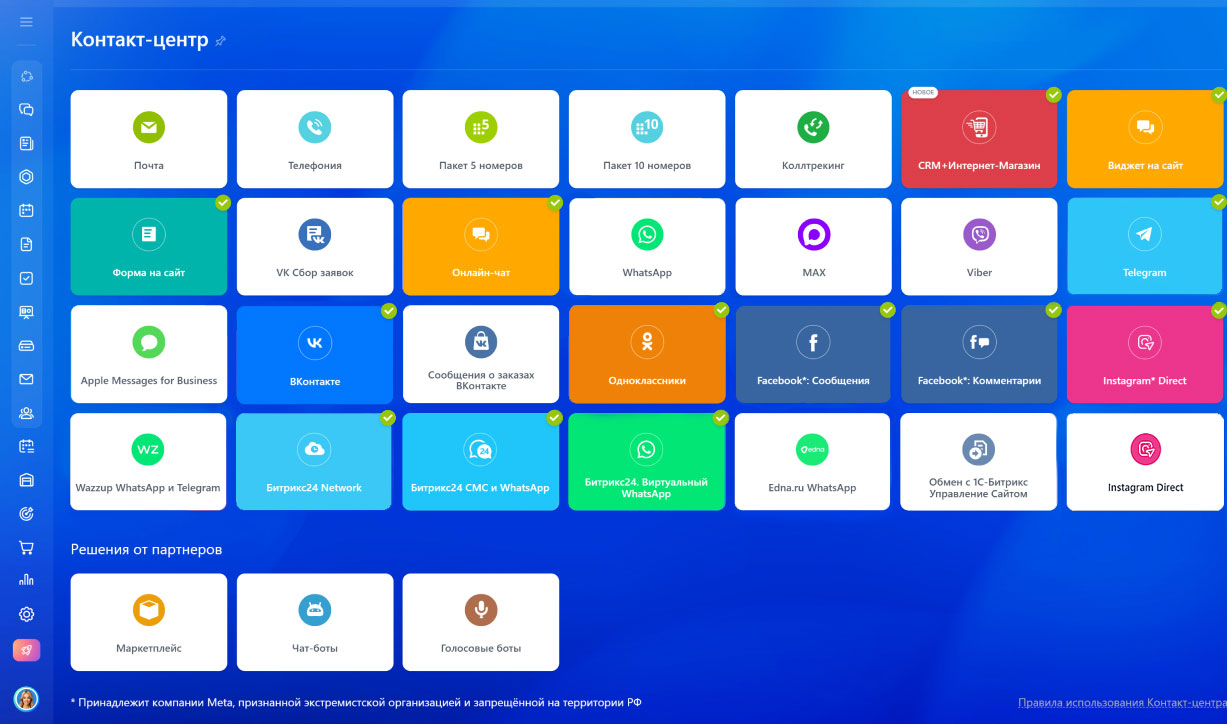
Task: Open settings gear in left sidebar
Action: coord(27,614)
